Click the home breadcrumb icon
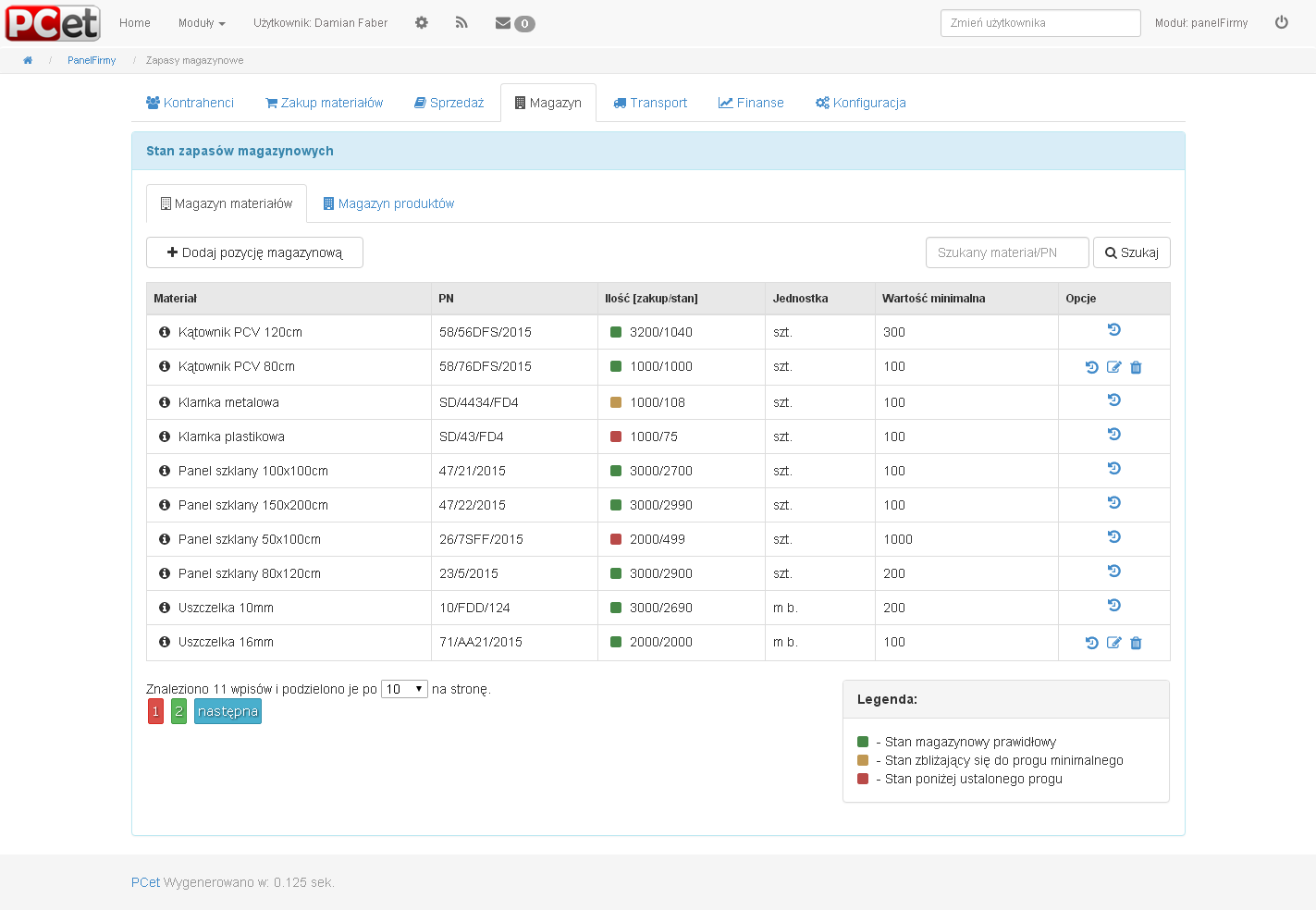Screen dimensions: 1316x910 point(28,60)
